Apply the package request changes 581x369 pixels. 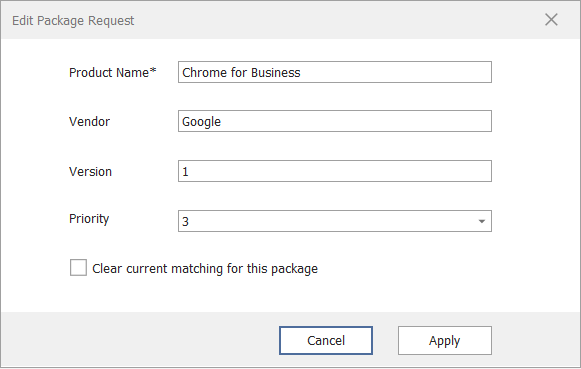[445, 340]
